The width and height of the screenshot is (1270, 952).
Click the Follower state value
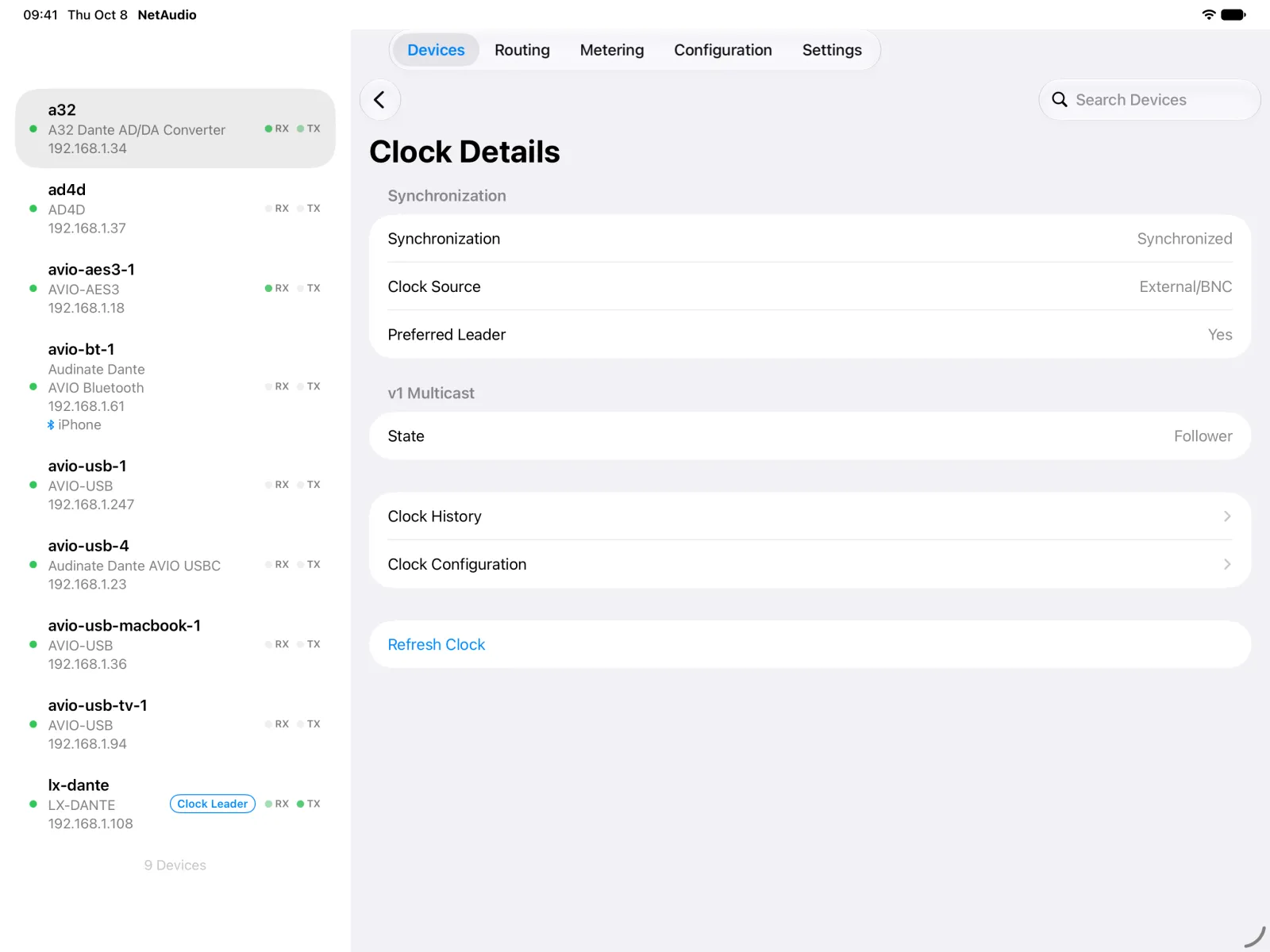(x=1203, y=436)
